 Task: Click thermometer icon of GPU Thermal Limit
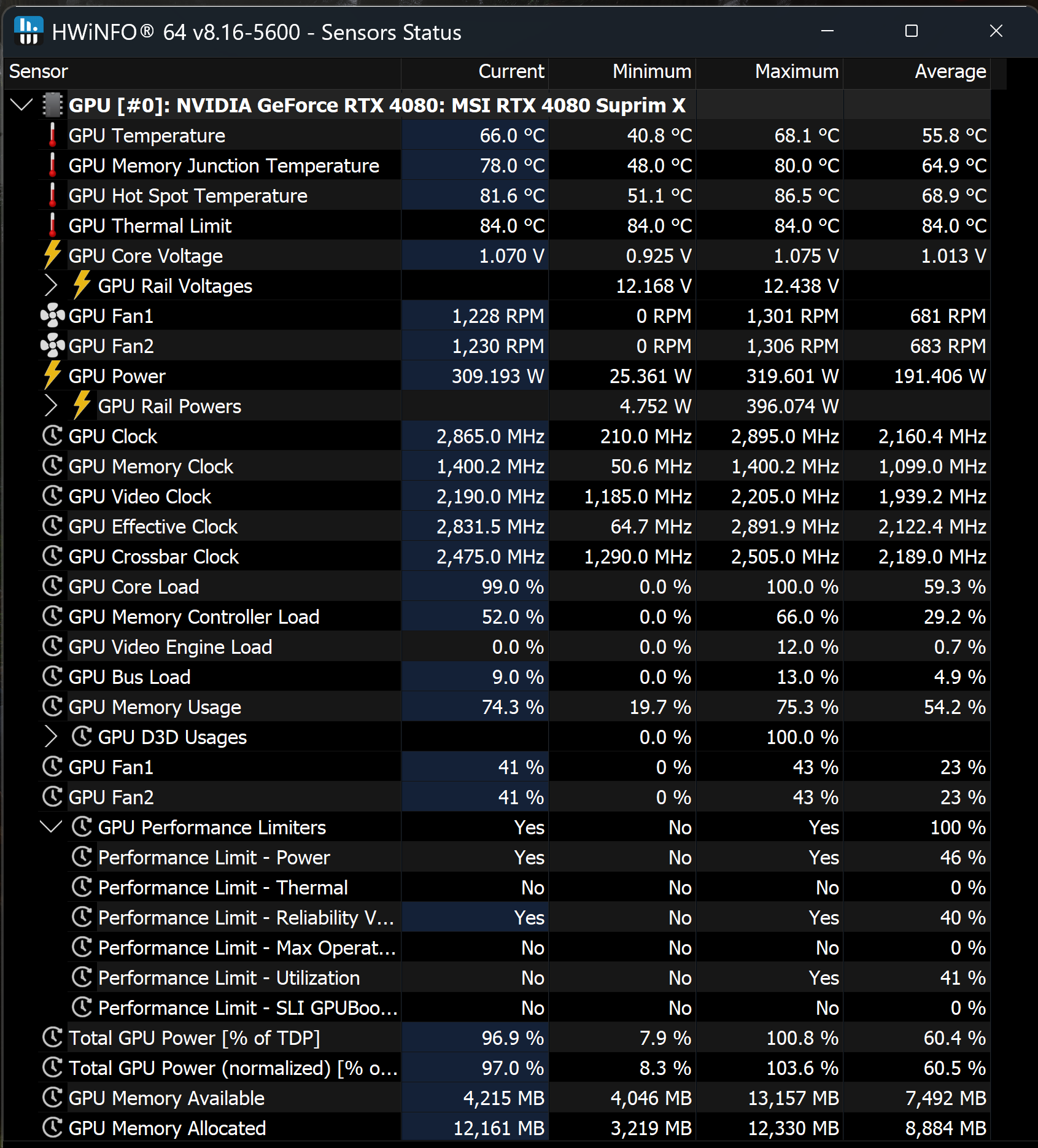pyautogui.click(x=53, y=225)
